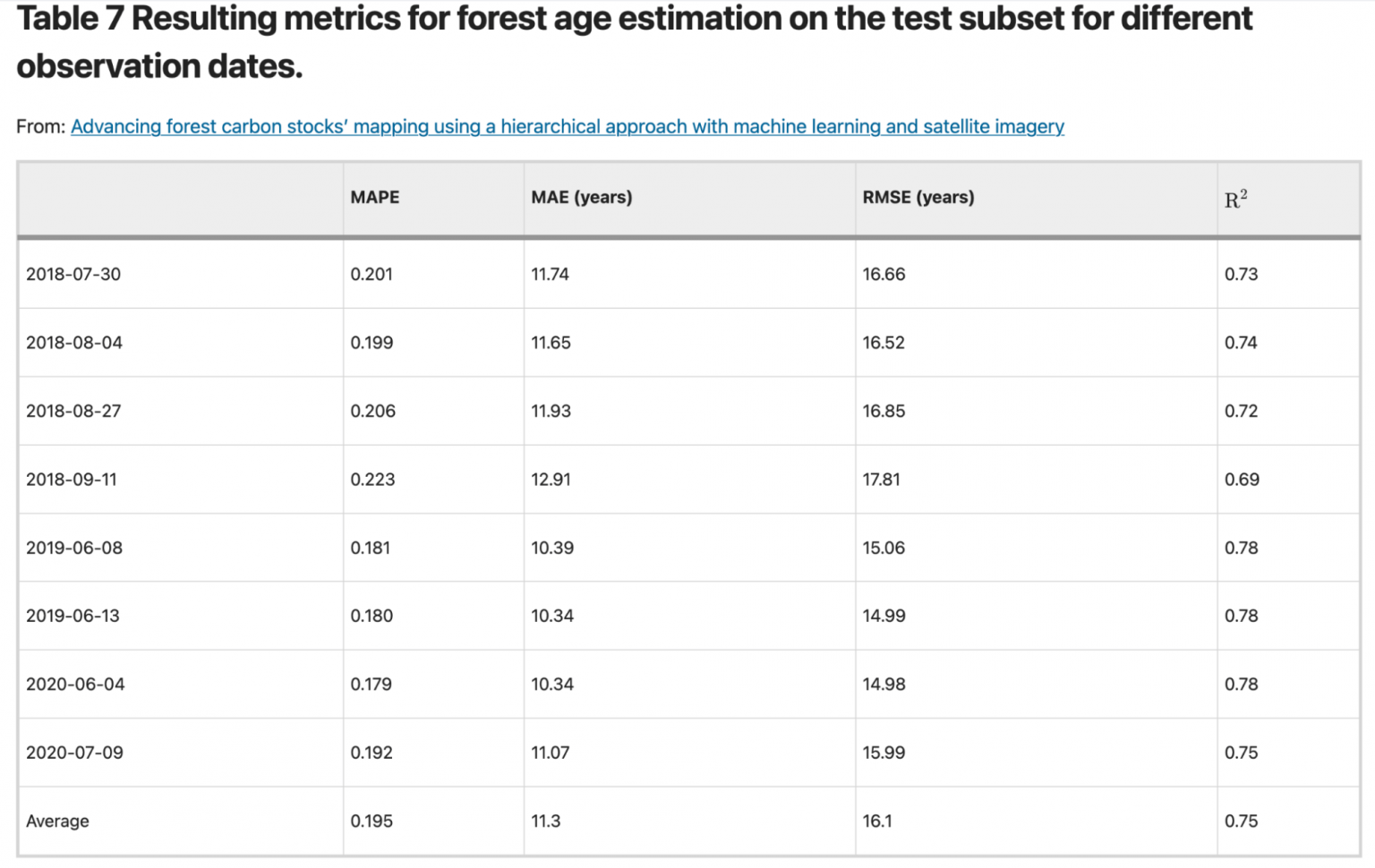Click the Average row label
Viewport: 1375px width, 868px height.
(57, 821)
